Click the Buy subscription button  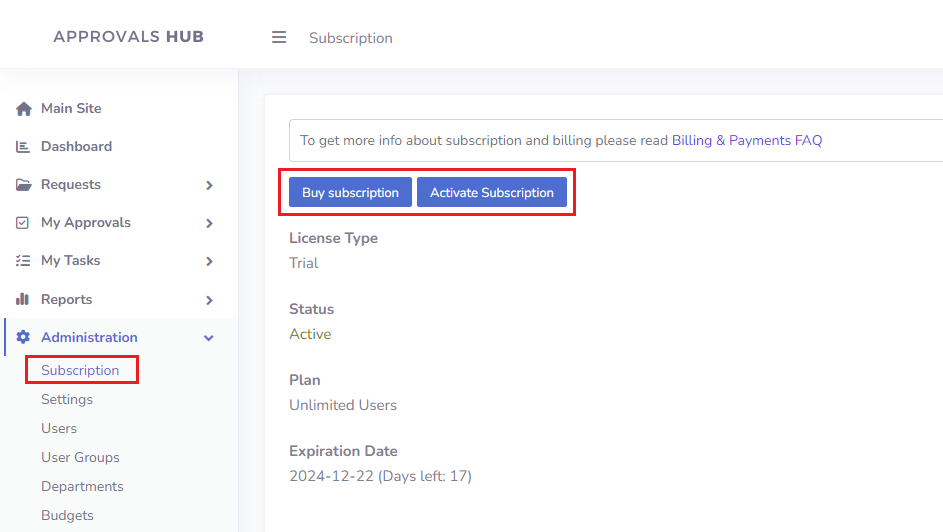click(x=350, y=192)
